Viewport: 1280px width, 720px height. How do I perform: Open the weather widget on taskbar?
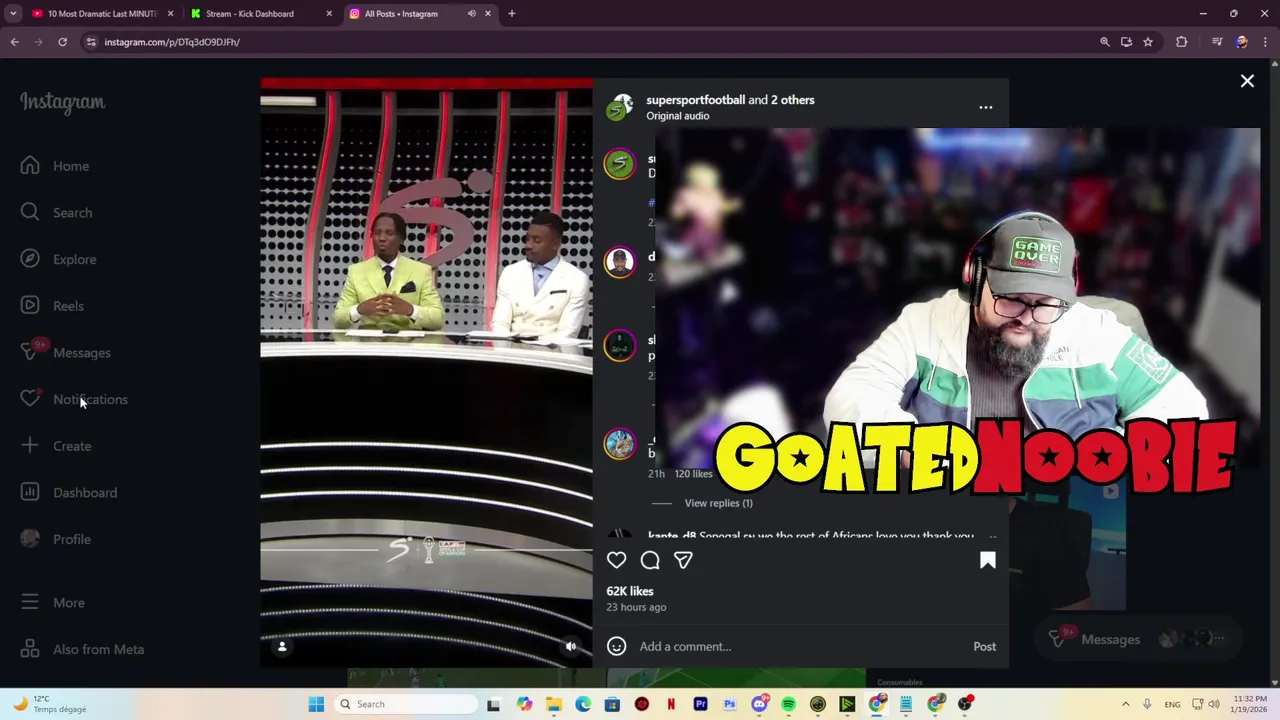click(x=50, y=704)
